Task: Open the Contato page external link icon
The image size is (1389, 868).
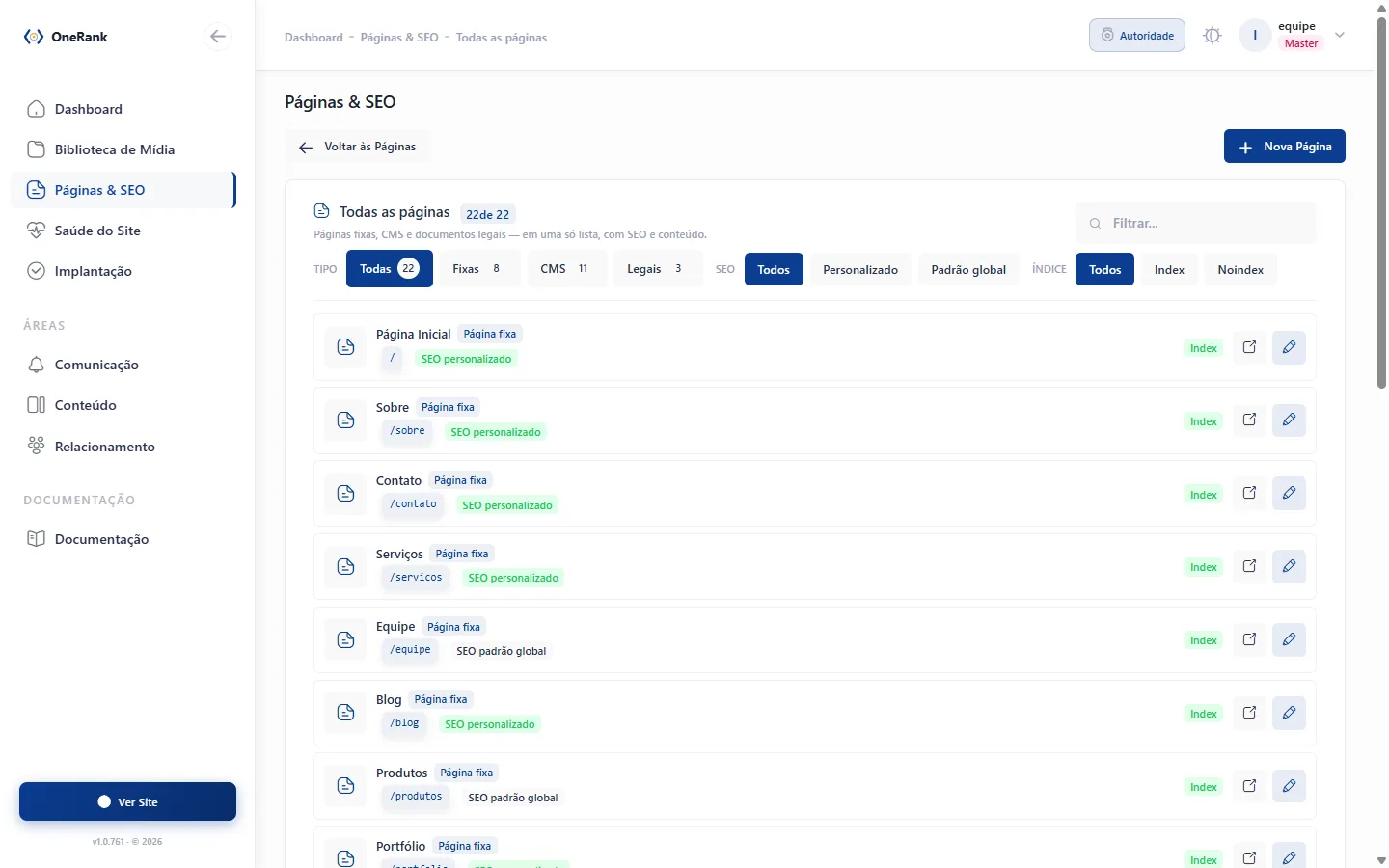Action: (1249, 494)
